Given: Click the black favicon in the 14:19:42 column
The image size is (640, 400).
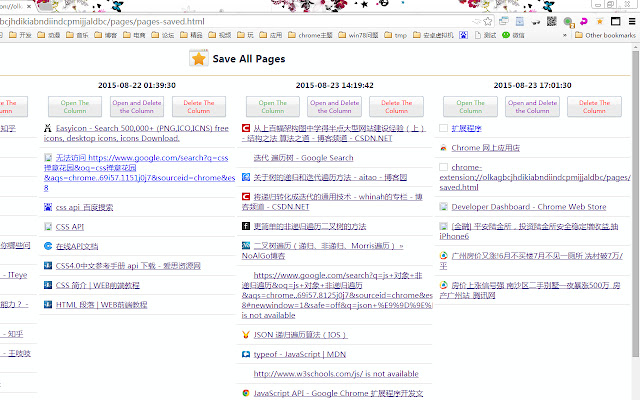Looking at the screenshot, I should (246, 226).
